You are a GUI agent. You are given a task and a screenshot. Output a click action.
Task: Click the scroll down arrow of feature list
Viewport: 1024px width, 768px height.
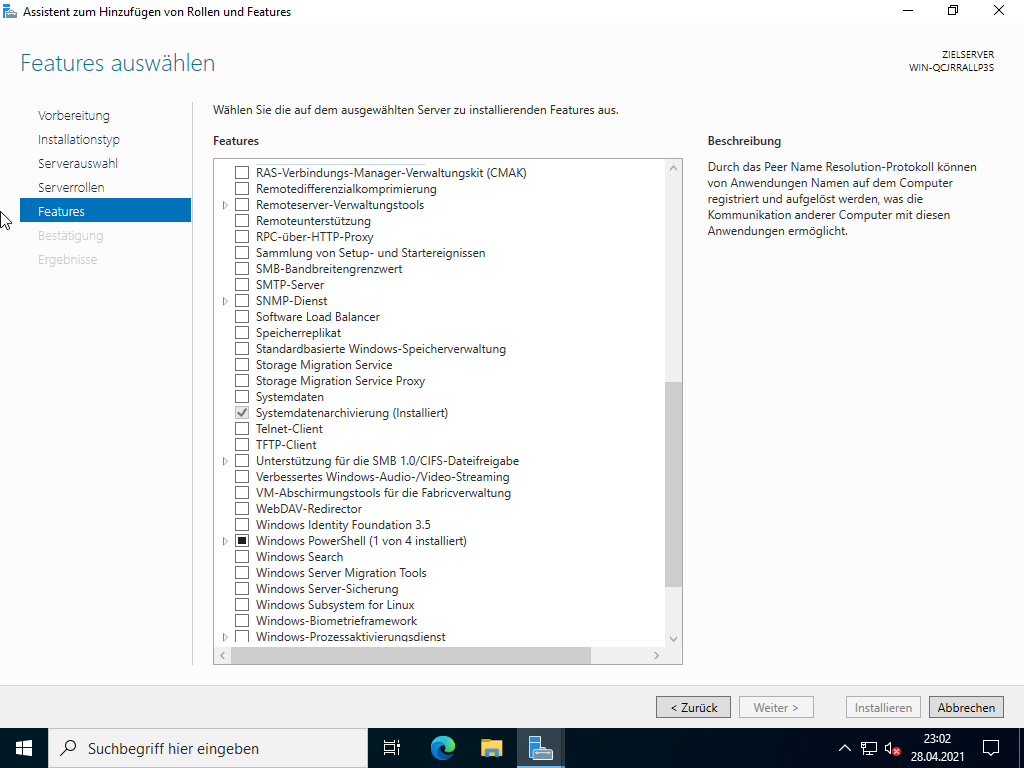[x=673, y=639]
